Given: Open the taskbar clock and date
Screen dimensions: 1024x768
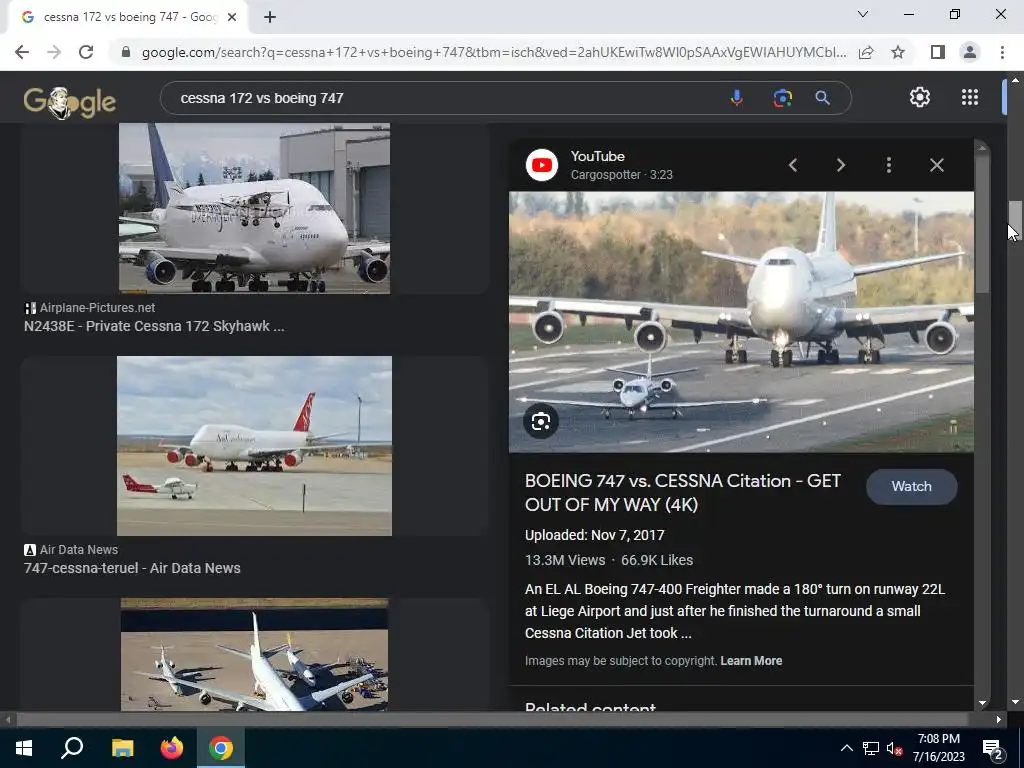Looking at the screenshot, I should click(938, 748).
